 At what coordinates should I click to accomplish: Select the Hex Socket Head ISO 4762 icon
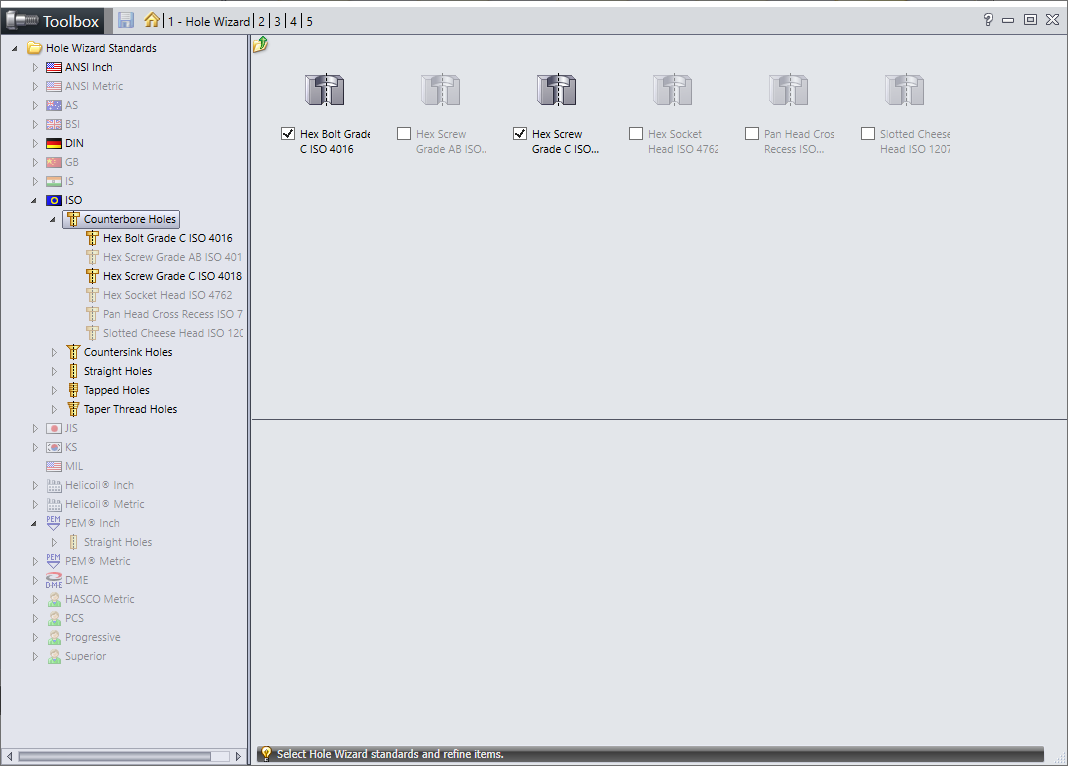pos(672,90)
